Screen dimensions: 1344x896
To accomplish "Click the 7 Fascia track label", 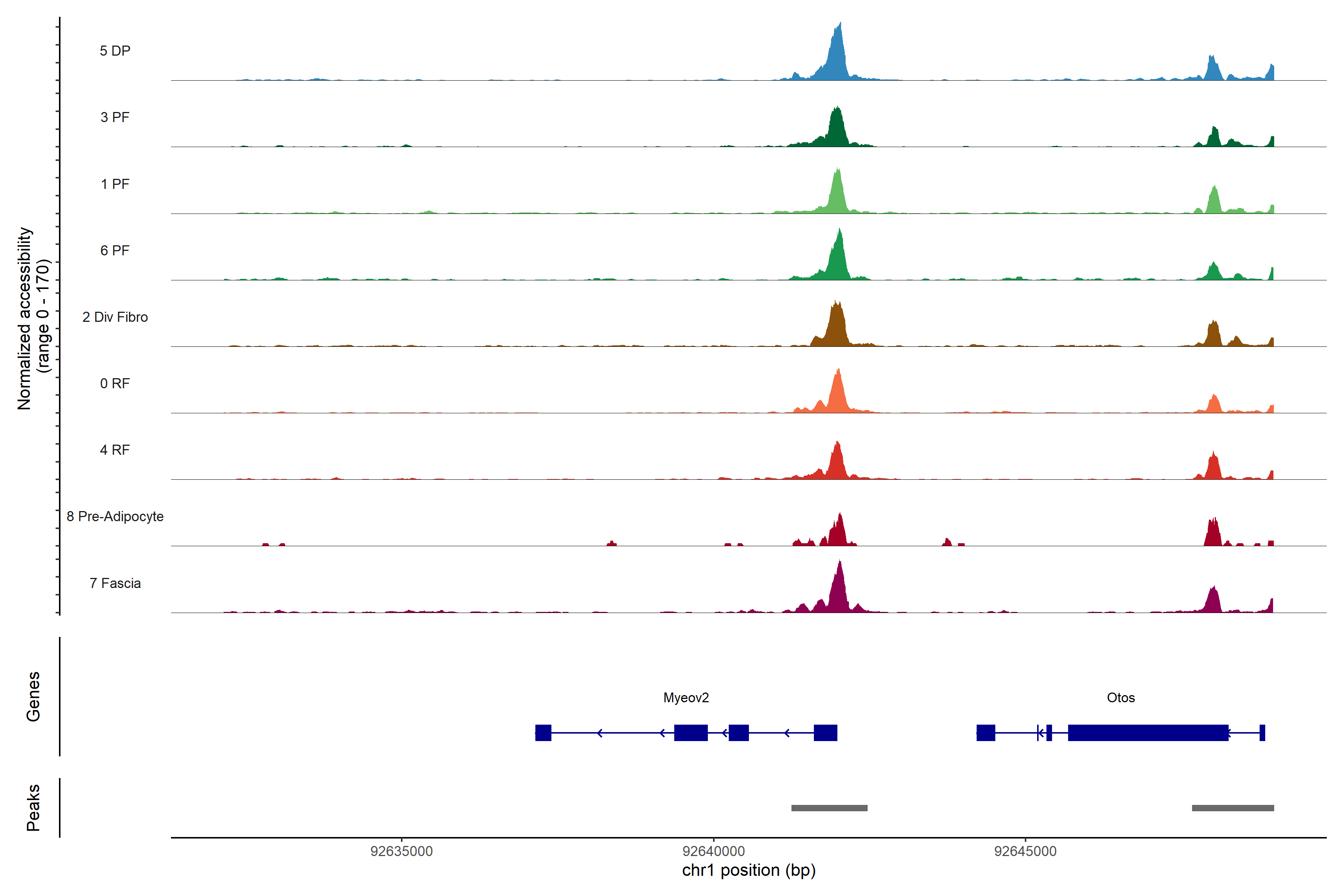I will (115, 584).
